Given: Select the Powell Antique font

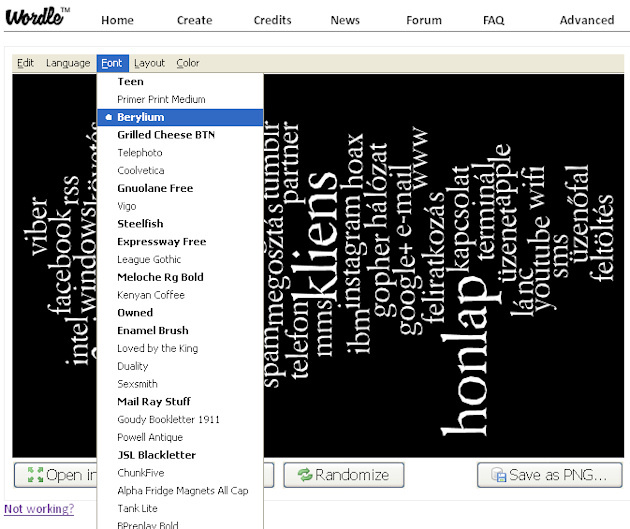Looking at the screenshot, I should click(x=180, y=437).
